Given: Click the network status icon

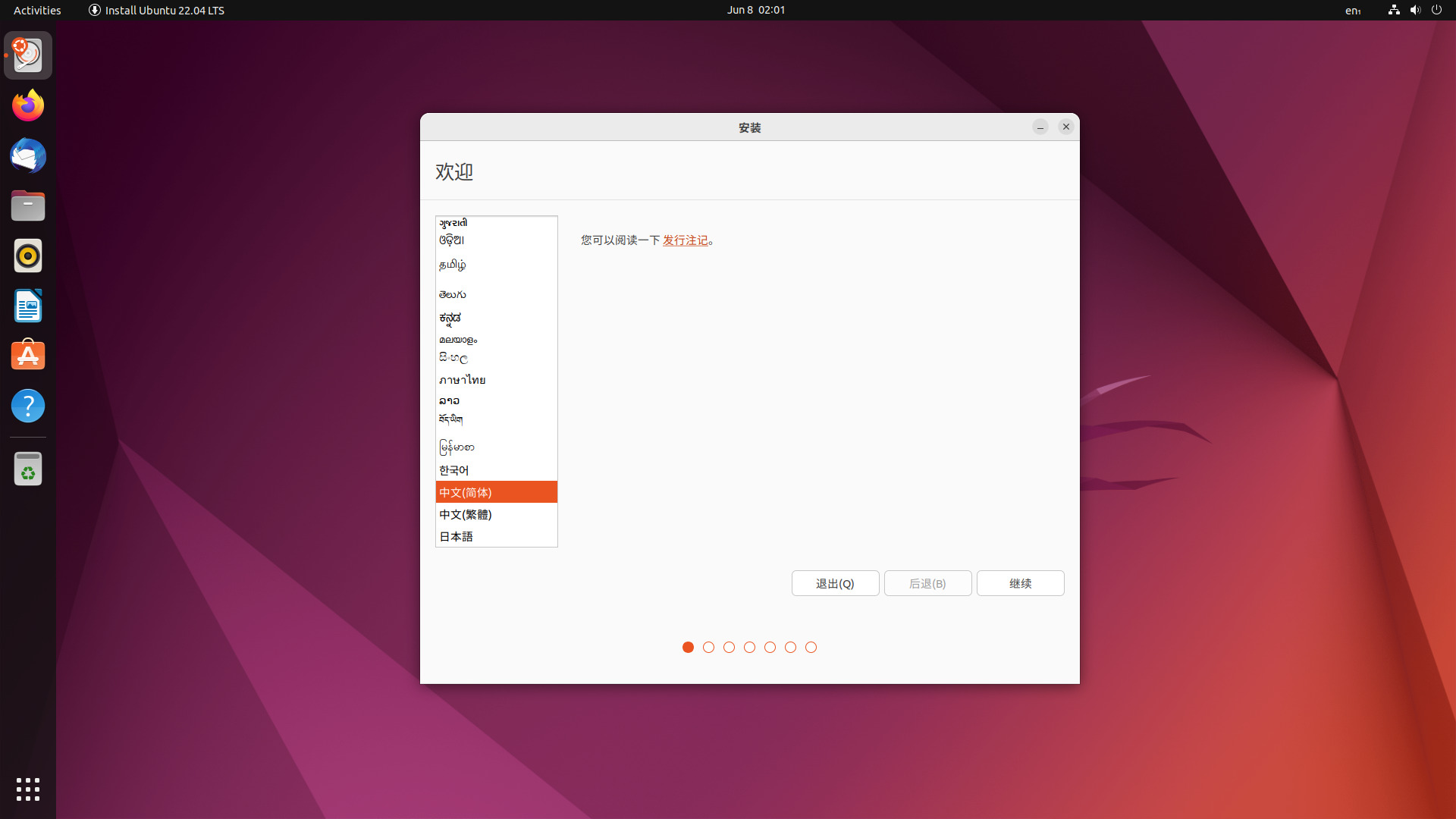Looking at the screenshot, I should pyautogui.click(x=1393, y=10).
